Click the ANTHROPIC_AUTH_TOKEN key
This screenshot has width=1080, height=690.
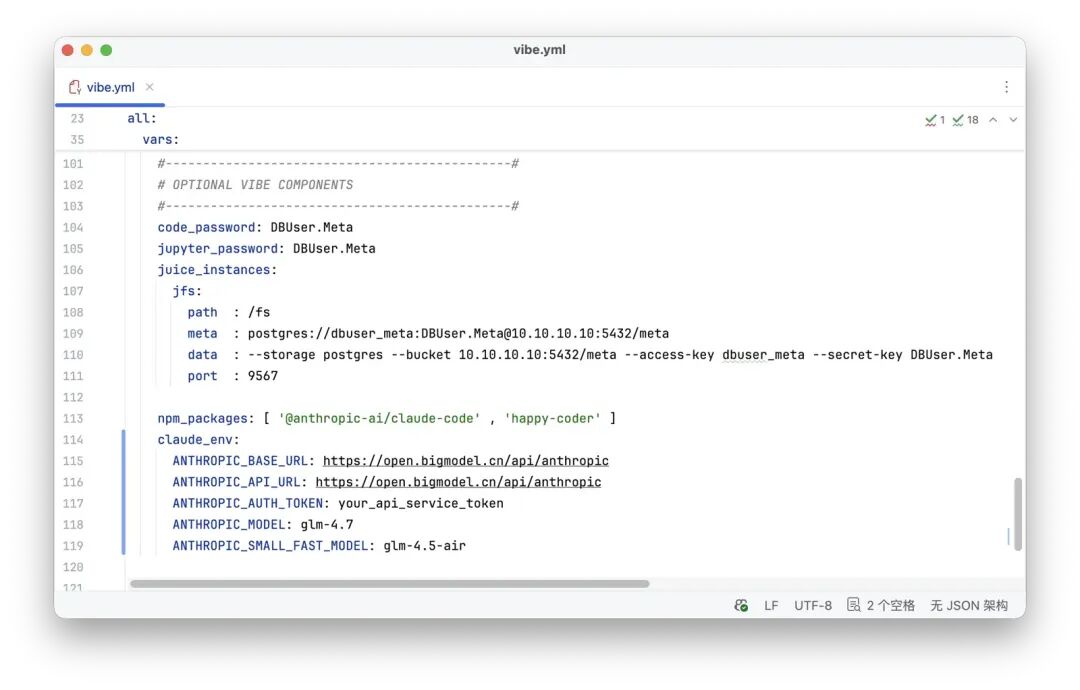(247, 503)
